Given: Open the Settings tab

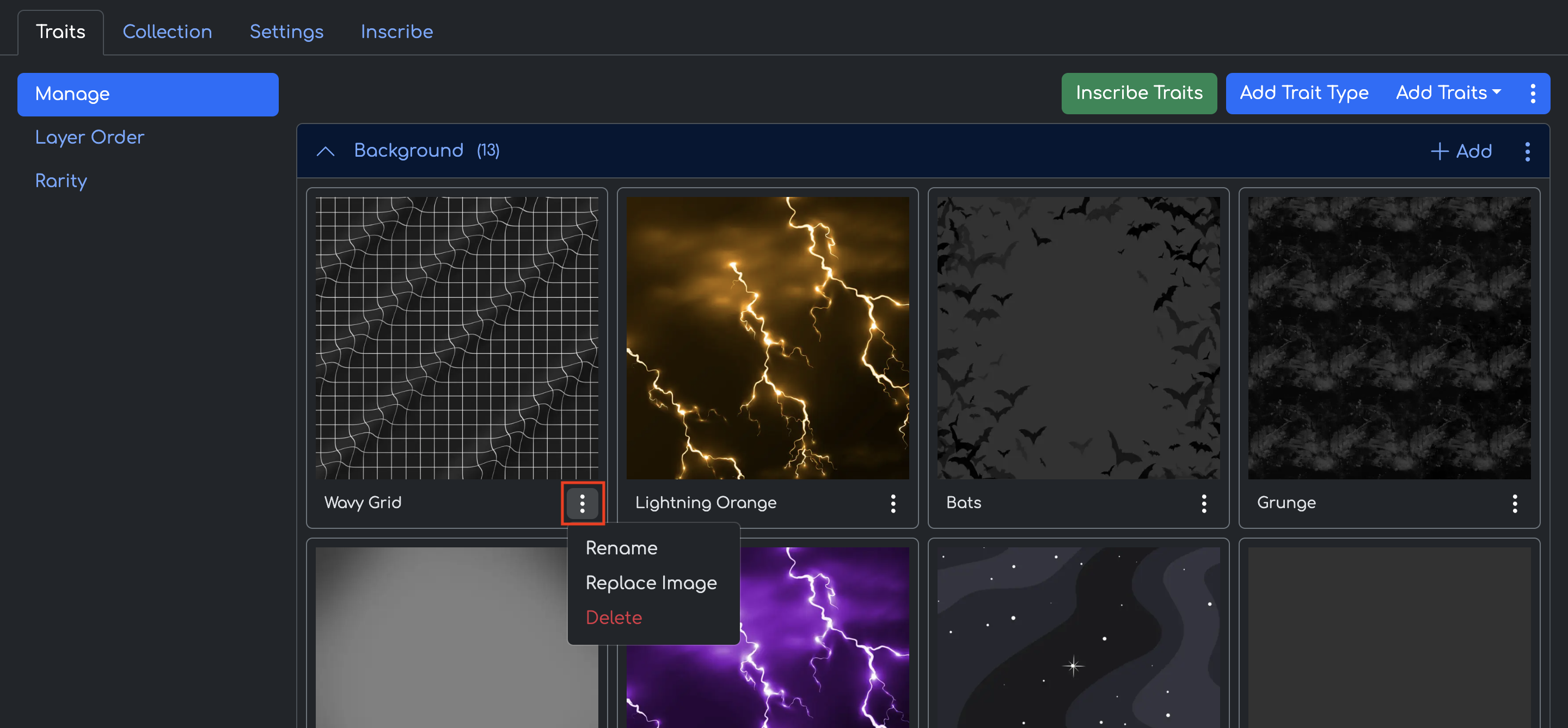Looking at the screenshot, I should 286,32.
